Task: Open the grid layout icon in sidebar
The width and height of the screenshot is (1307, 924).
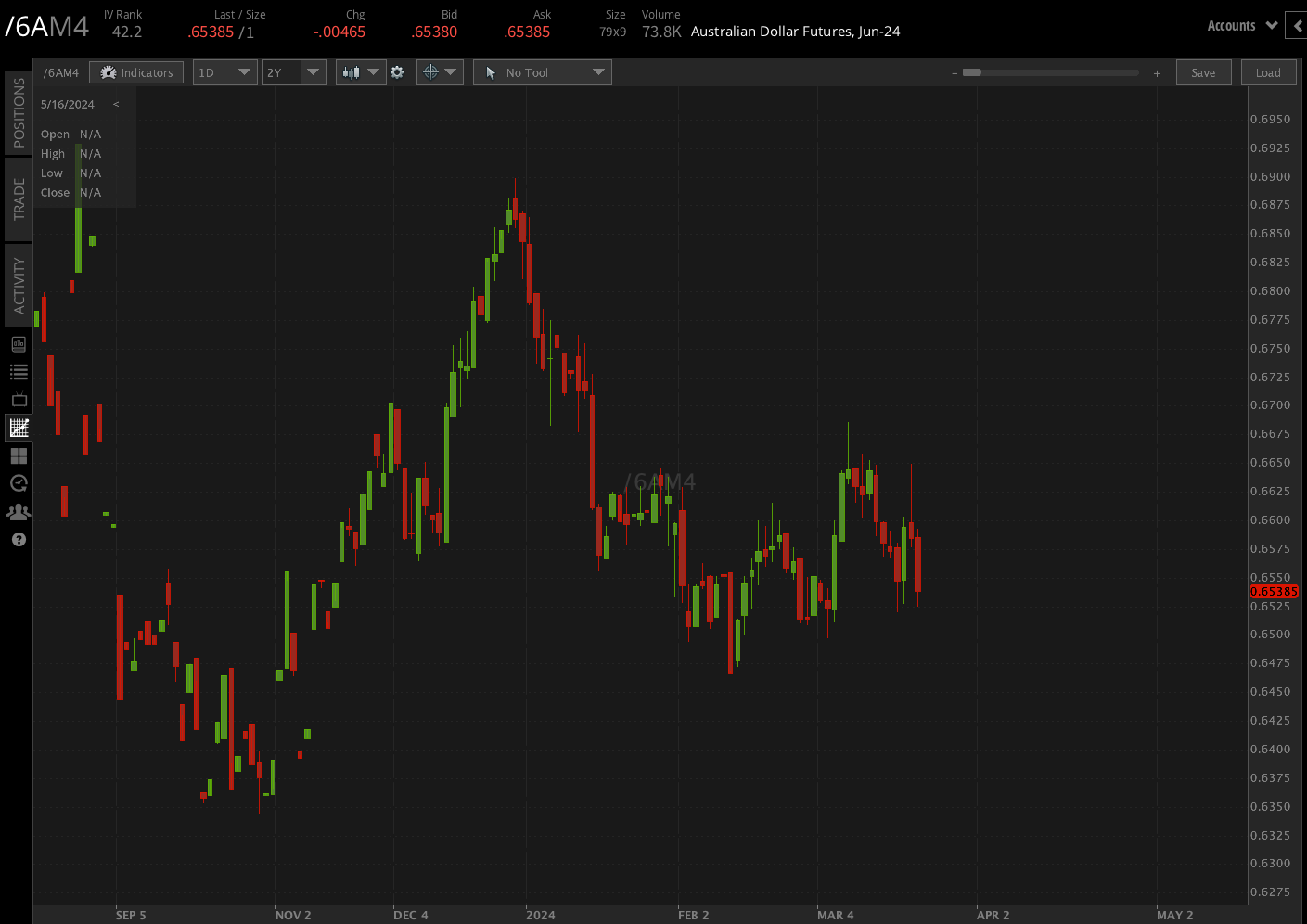Action: click(19, 456)
